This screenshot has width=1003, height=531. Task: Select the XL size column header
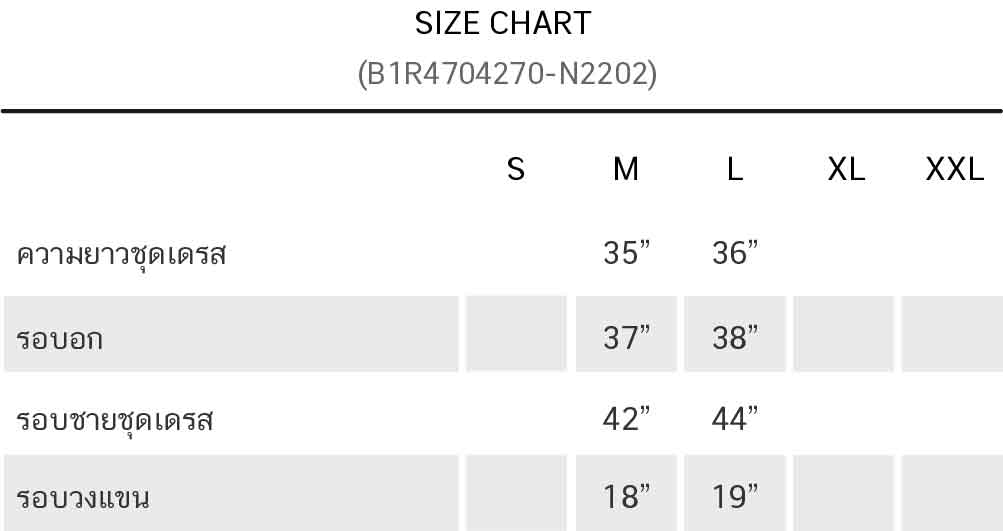coord(846,170)
